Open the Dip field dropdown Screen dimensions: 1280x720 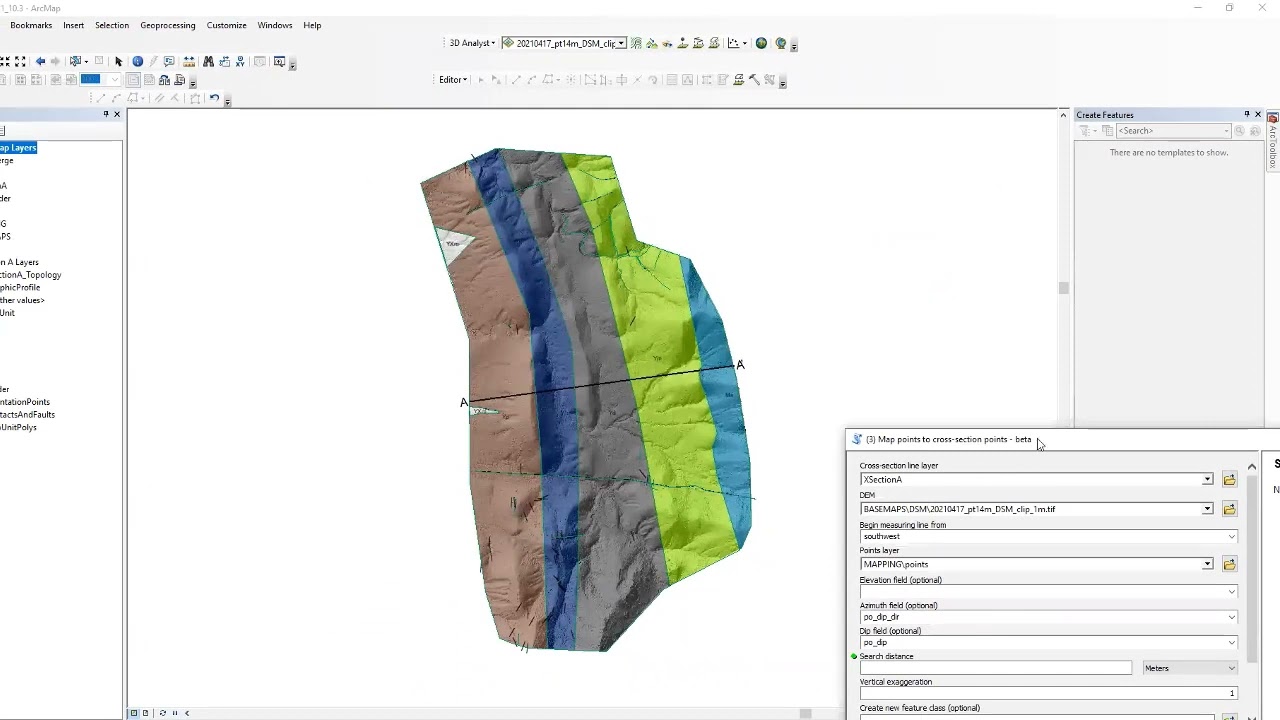pos(1231,642)
